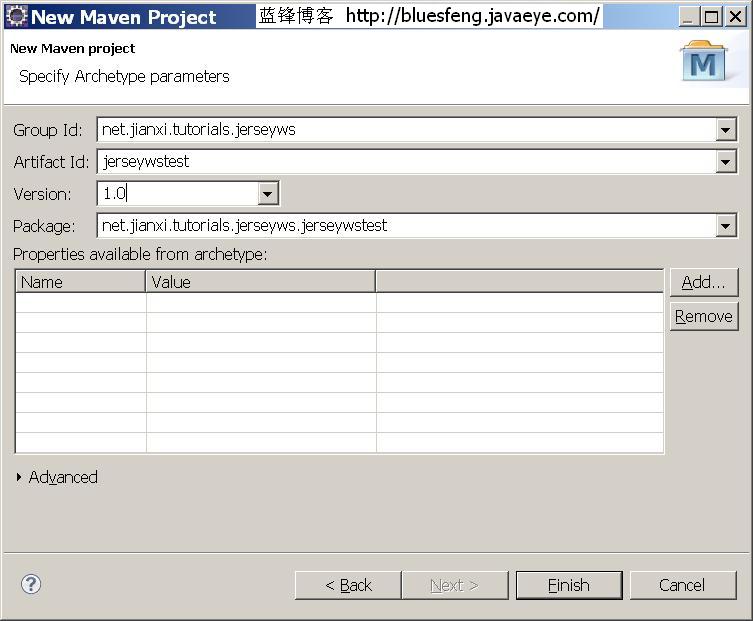
Task: Click the Finish button
Action: point(569,585)
